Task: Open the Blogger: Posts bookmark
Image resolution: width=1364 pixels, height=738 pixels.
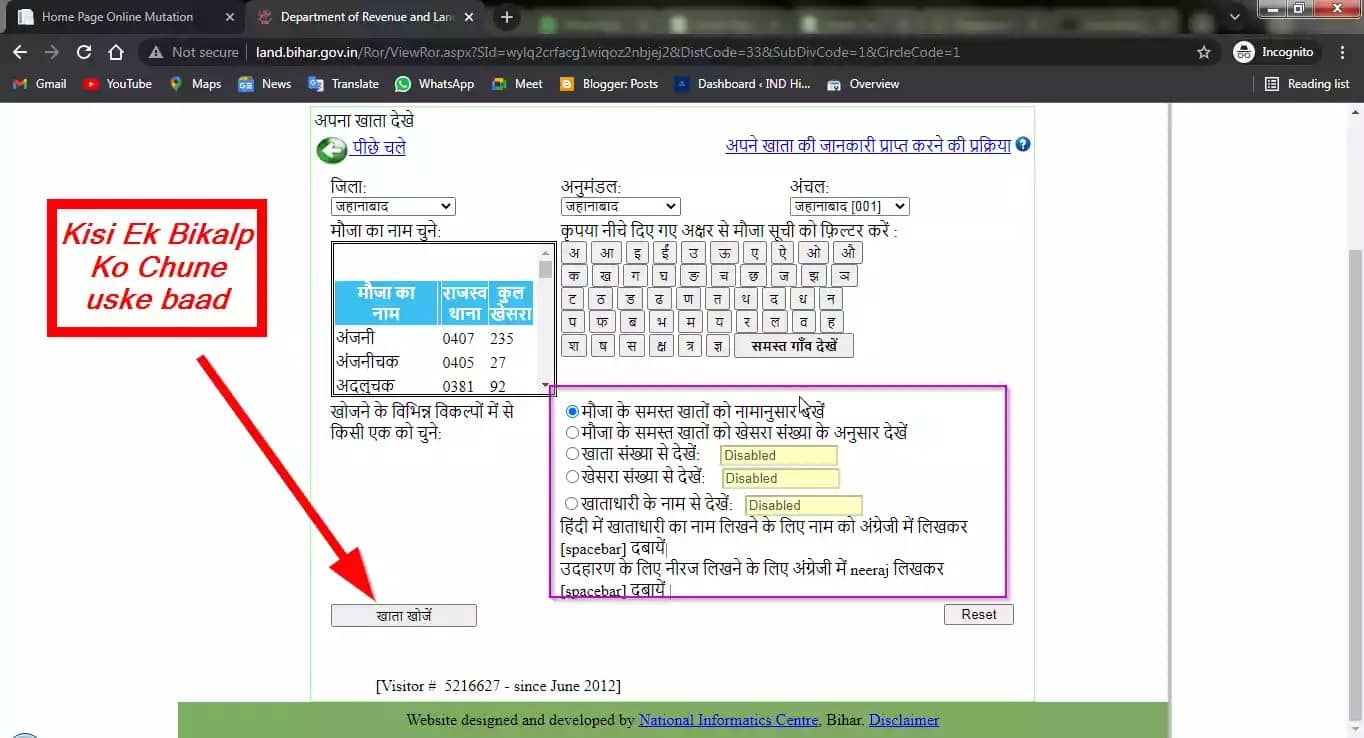Action: tap(609, 84)
